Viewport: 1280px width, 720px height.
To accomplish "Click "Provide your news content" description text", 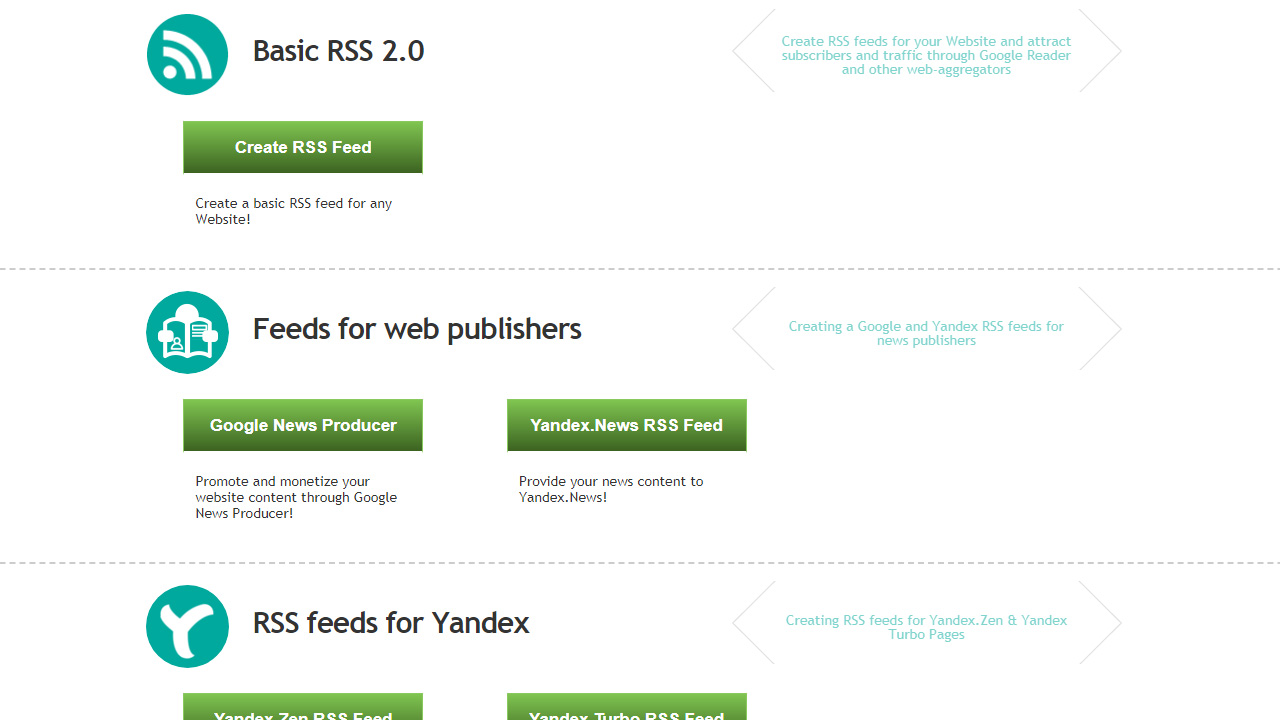I will tap(611, 489).
